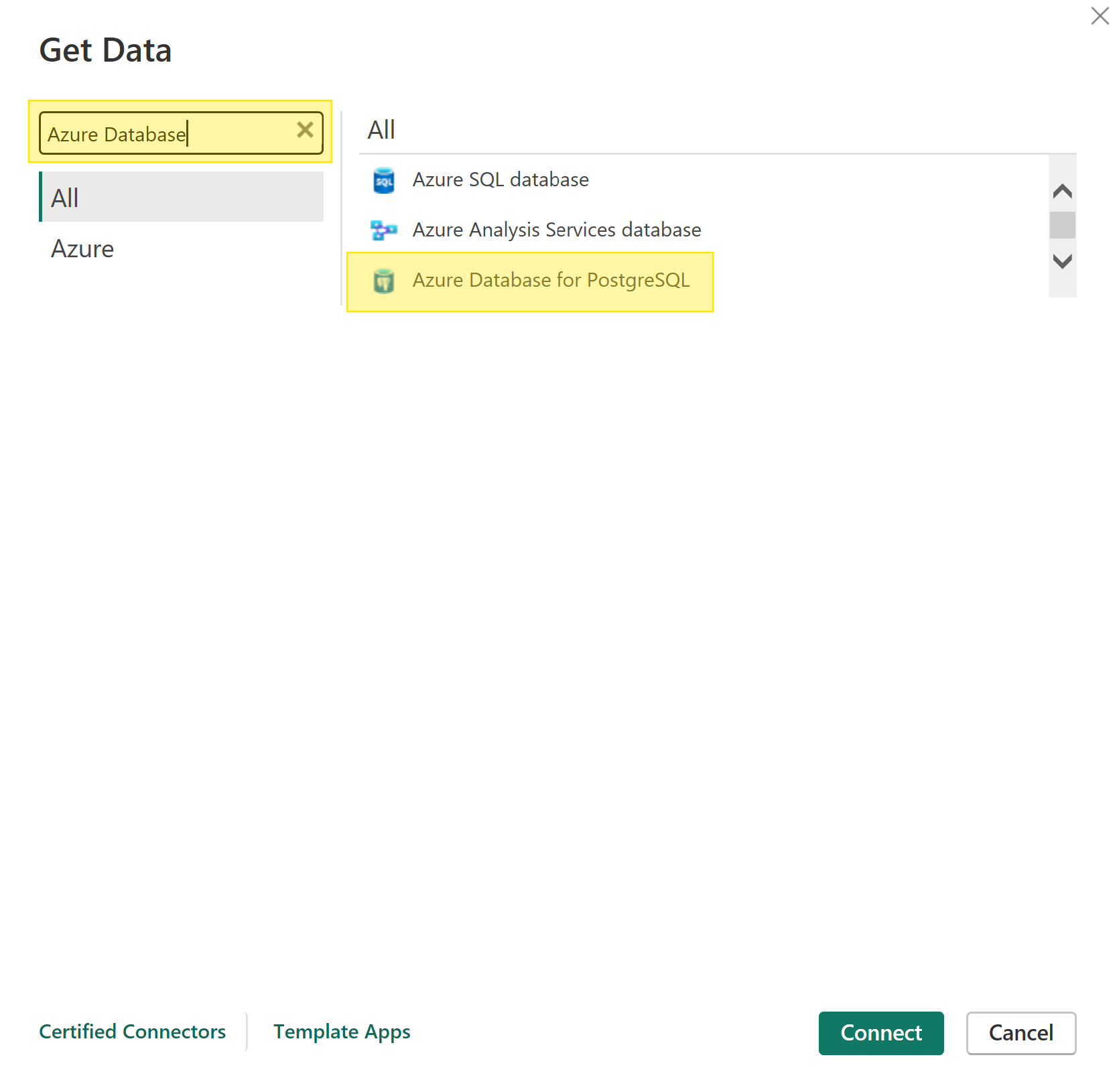1119x1092 pixels.
Task: Select the Azure Analysis Services database text
Action: (x=557, y=230)
